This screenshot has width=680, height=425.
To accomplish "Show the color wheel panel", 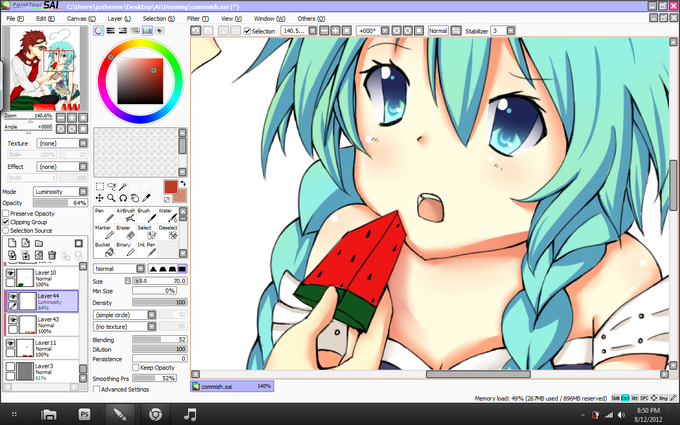I will (98, 31).
